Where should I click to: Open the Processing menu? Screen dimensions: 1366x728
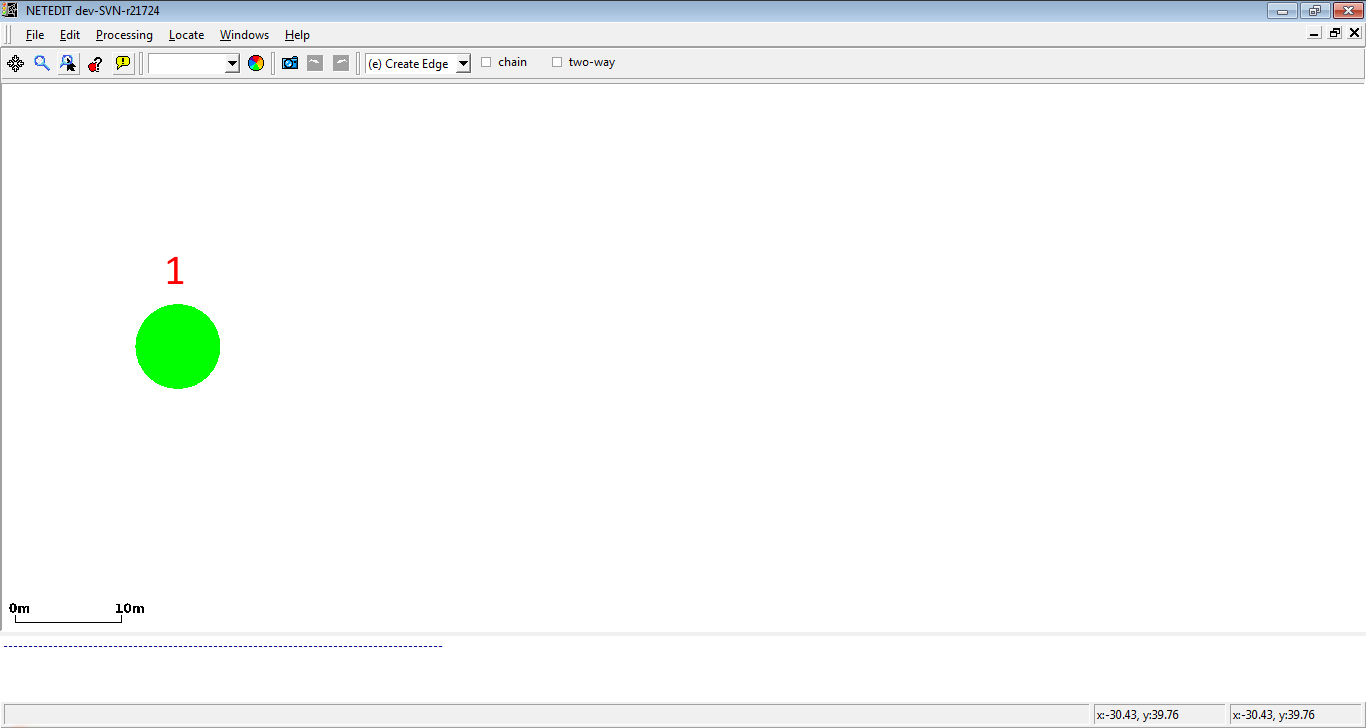point(124,35)
